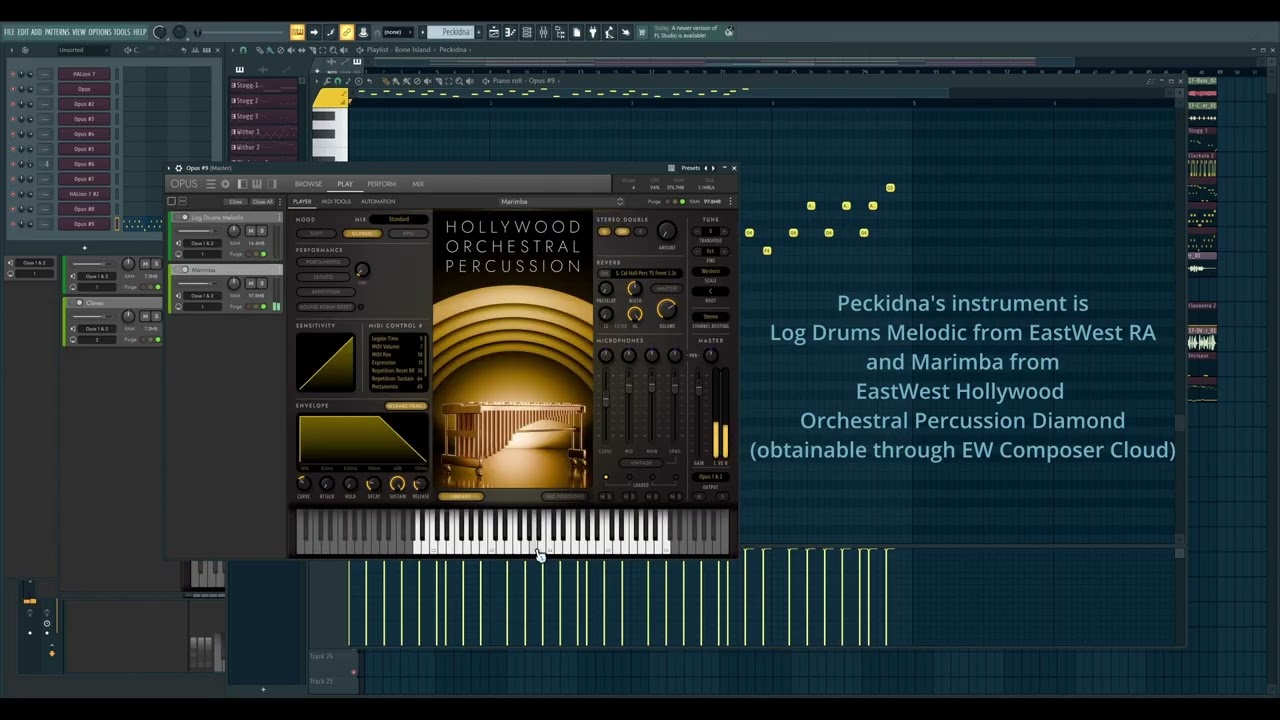Toggle the reverb On switch
The width and height of the screenshot is (1280, 720).
coord(605,273)
